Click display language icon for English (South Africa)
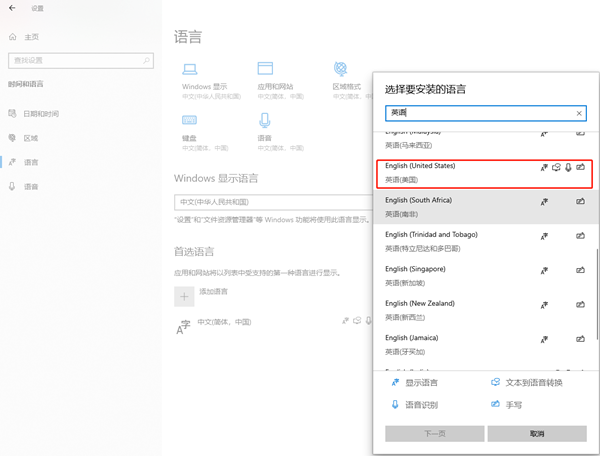 pos(544,202)
